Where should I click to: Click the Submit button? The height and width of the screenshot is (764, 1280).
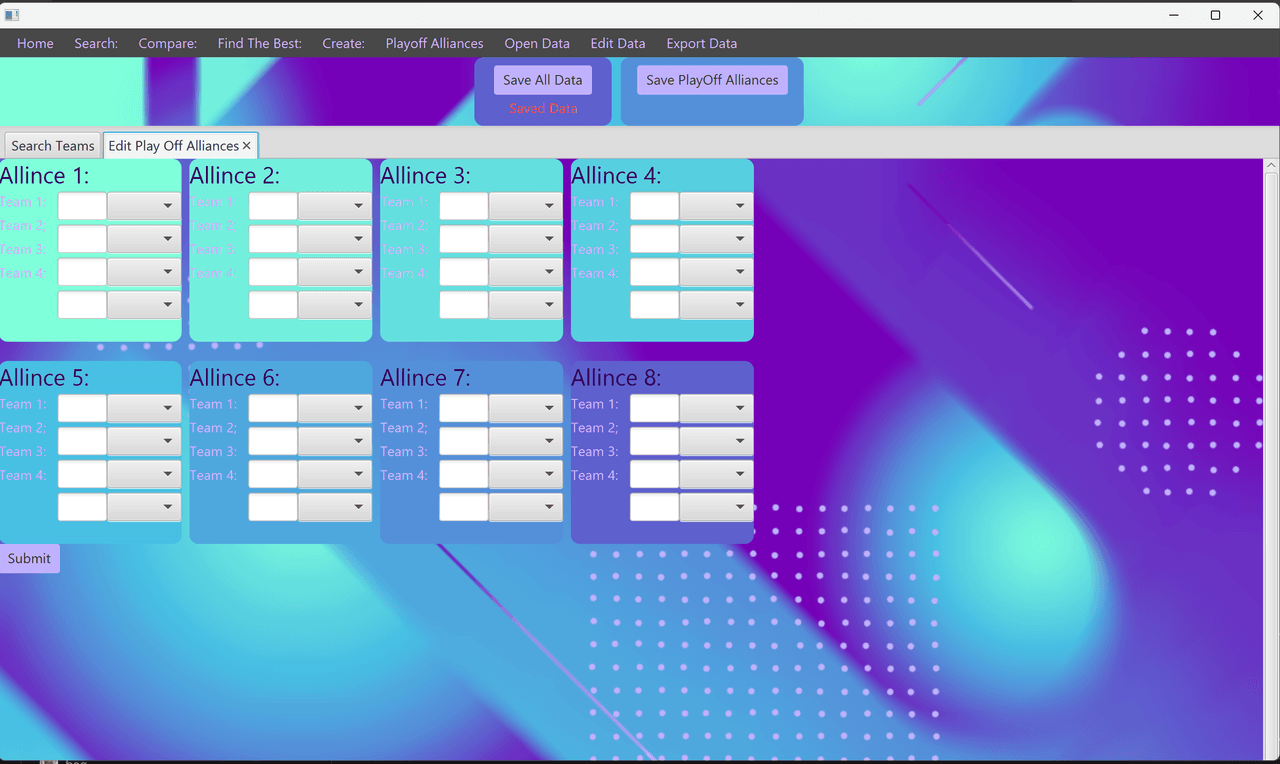click(29, 559)
